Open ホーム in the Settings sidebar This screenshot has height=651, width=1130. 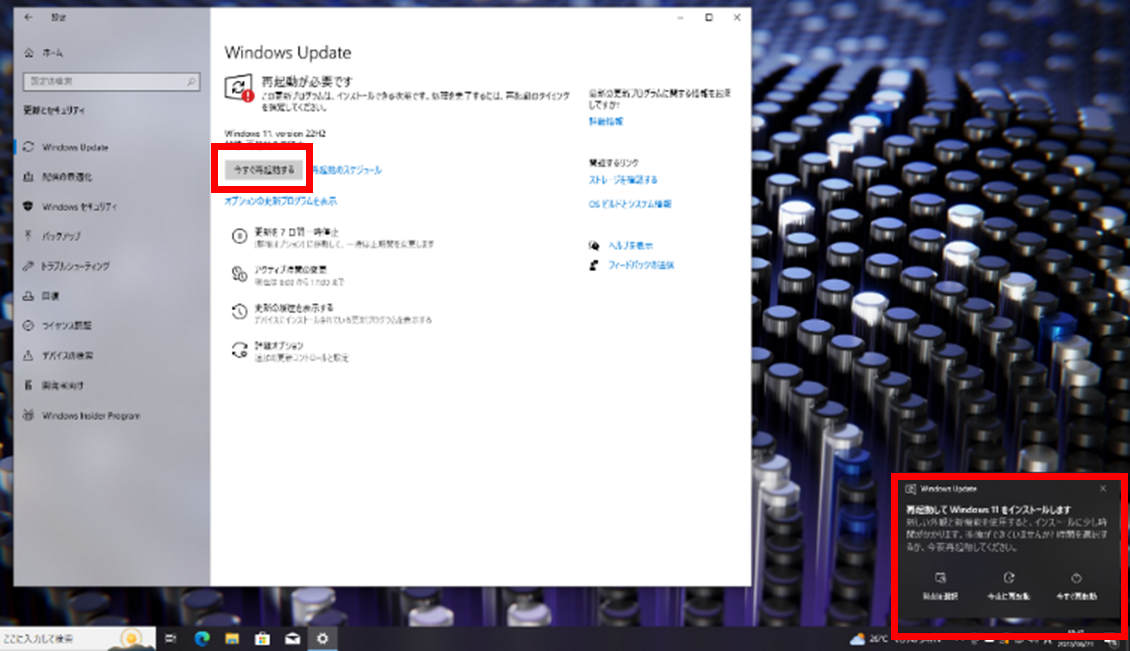click(44, 53)
